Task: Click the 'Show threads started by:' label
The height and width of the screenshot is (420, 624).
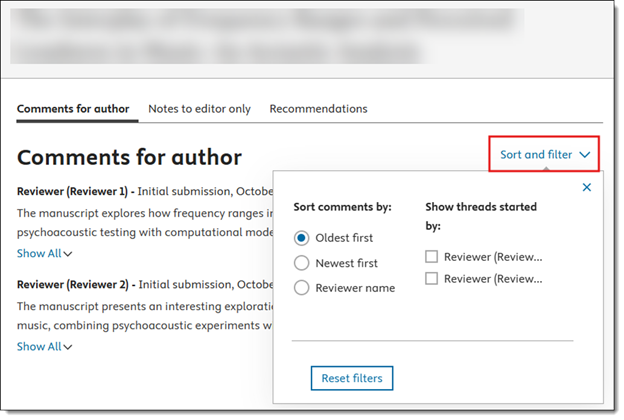Action: click(481, 215)
